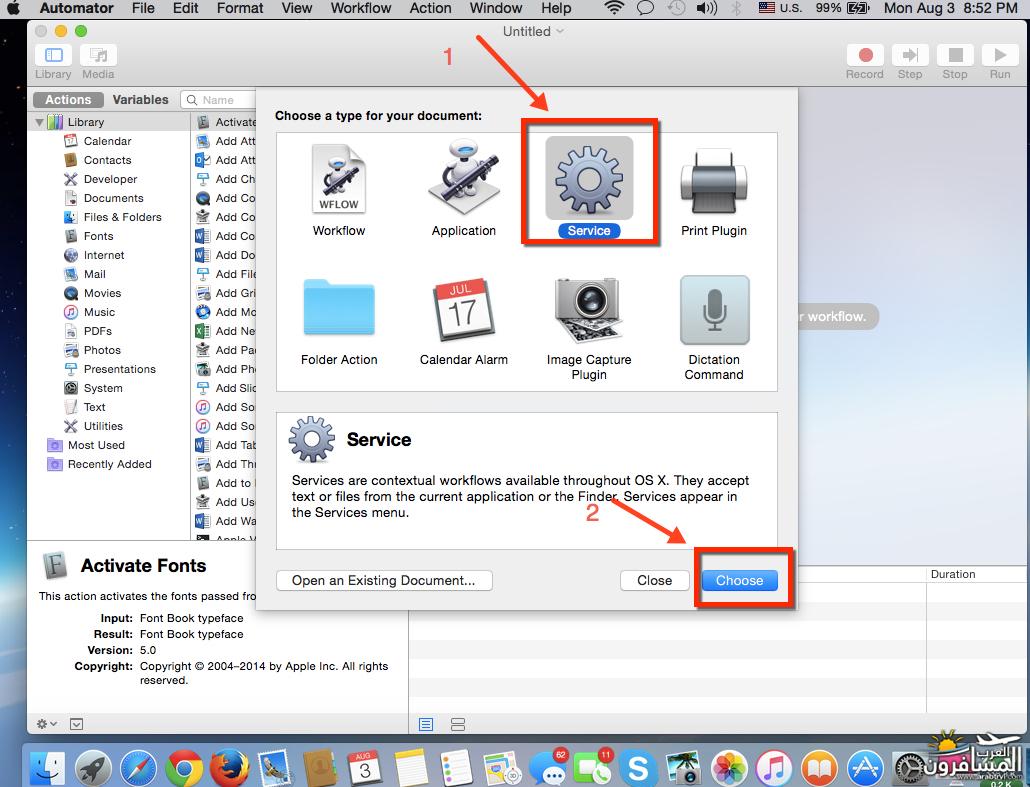The image size is (1030, 787).
Task: Select the Folder Action icon
Action: tap(339, 308)
